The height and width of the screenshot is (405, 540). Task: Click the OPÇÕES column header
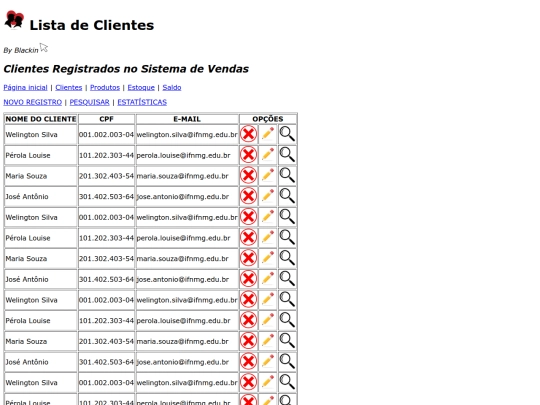268,119
